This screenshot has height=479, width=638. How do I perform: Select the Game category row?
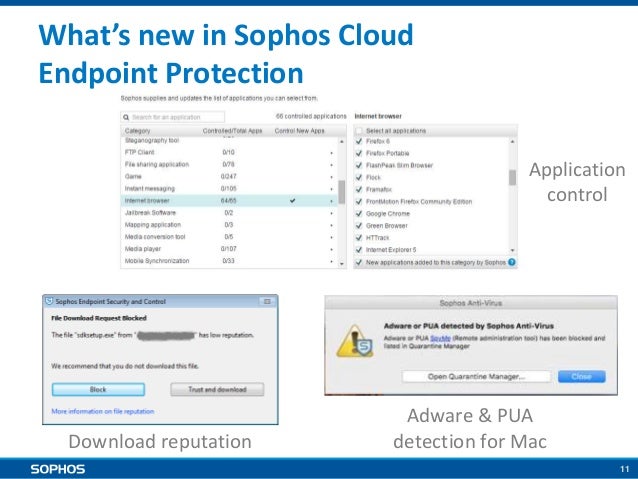coord(229,176)
